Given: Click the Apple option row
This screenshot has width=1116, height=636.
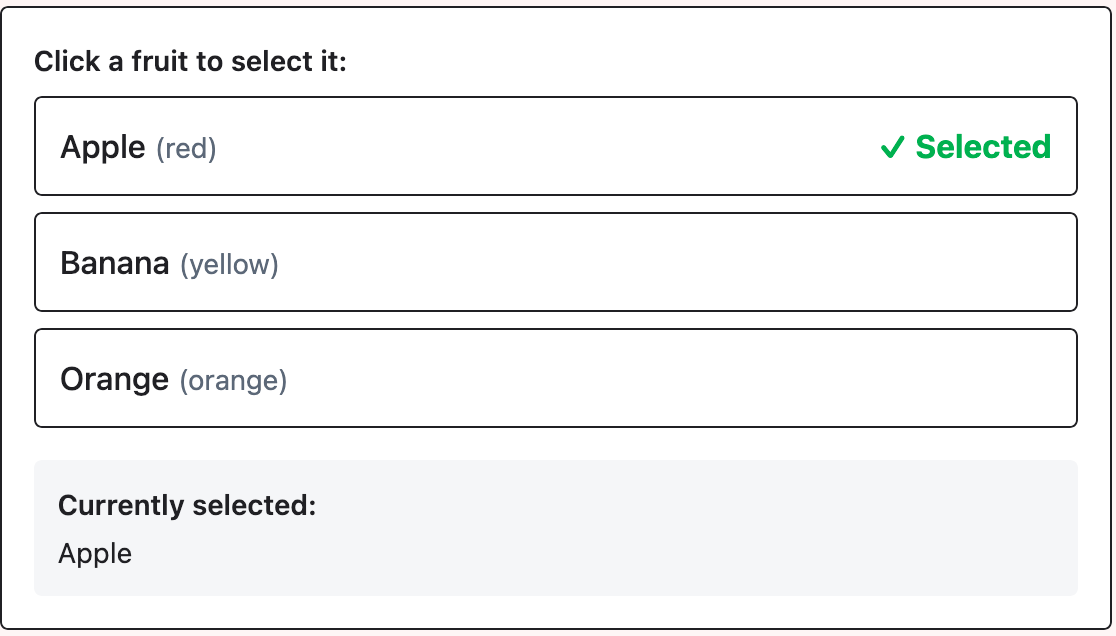Looking at the screenshot, I should (555, 146).
